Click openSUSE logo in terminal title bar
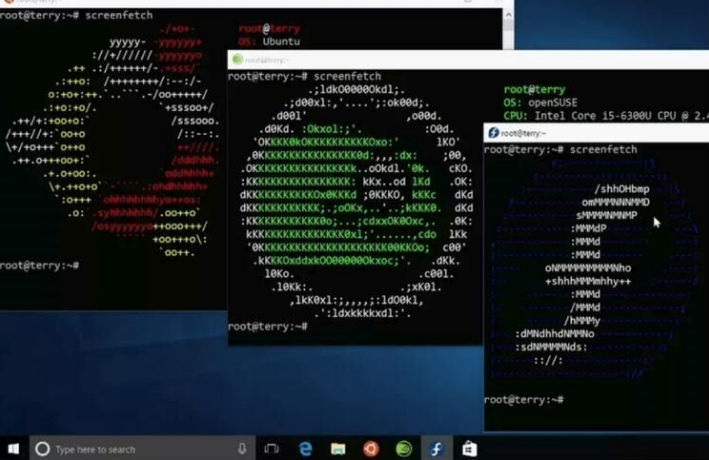Screen dimensions: 709x460 237,59
